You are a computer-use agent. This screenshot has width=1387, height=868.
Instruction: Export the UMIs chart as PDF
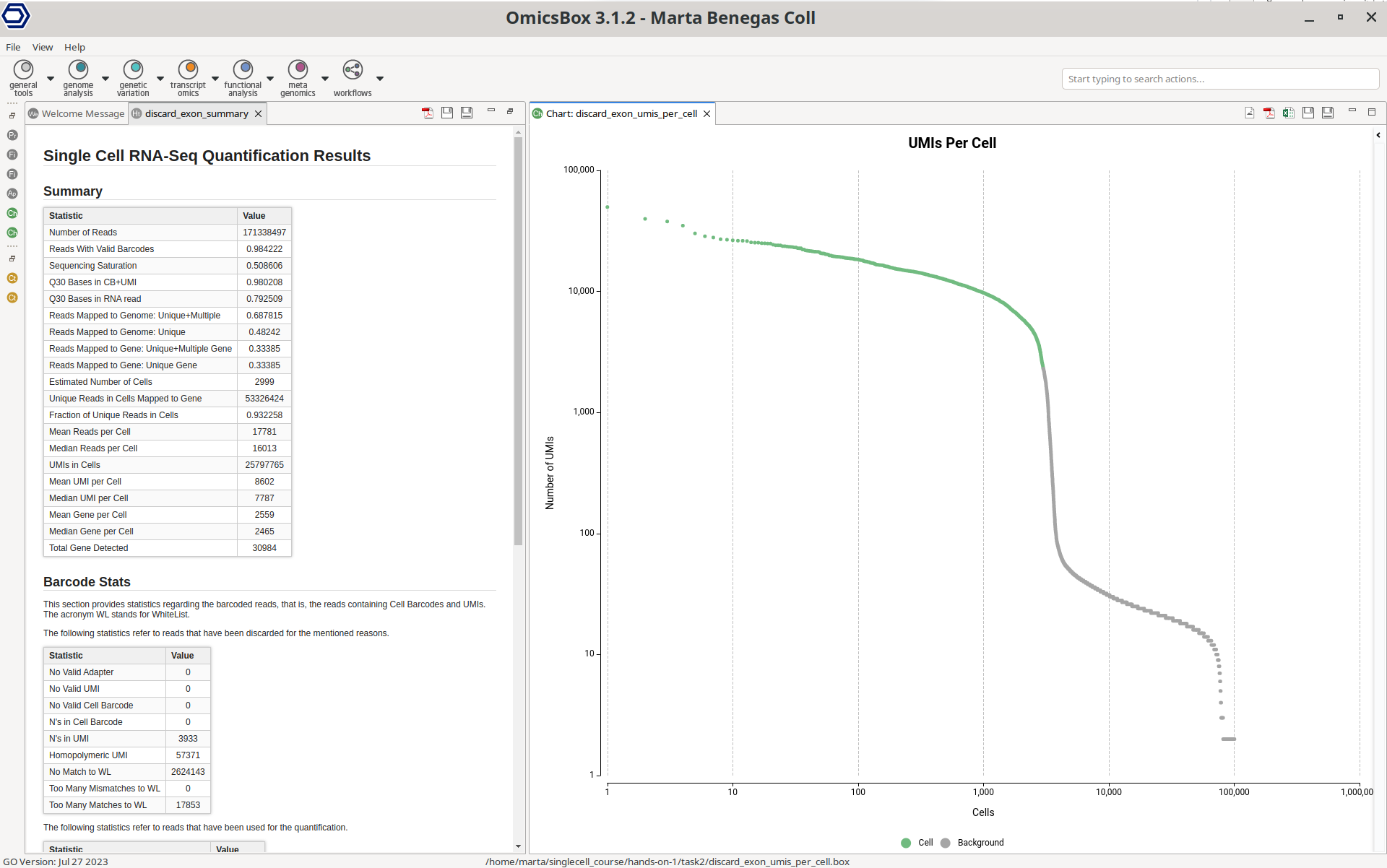point(1269,113)
